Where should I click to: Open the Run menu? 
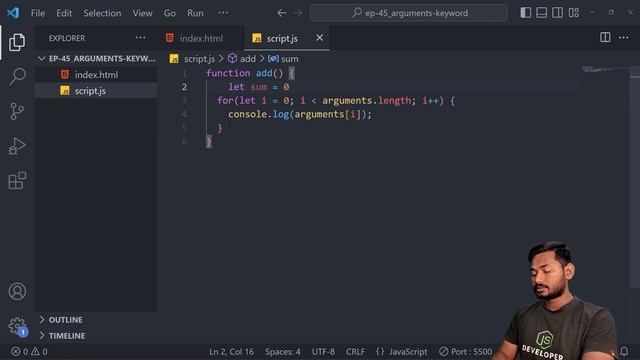point(195,13)
